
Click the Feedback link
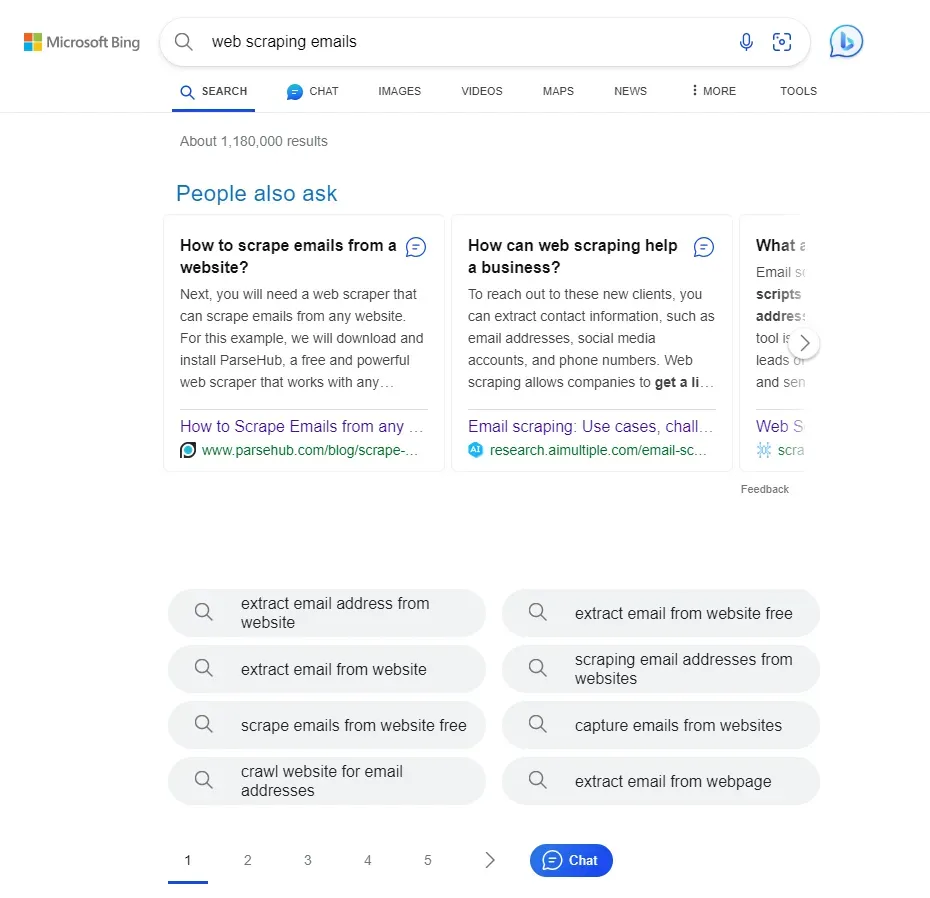coord(764,489)
